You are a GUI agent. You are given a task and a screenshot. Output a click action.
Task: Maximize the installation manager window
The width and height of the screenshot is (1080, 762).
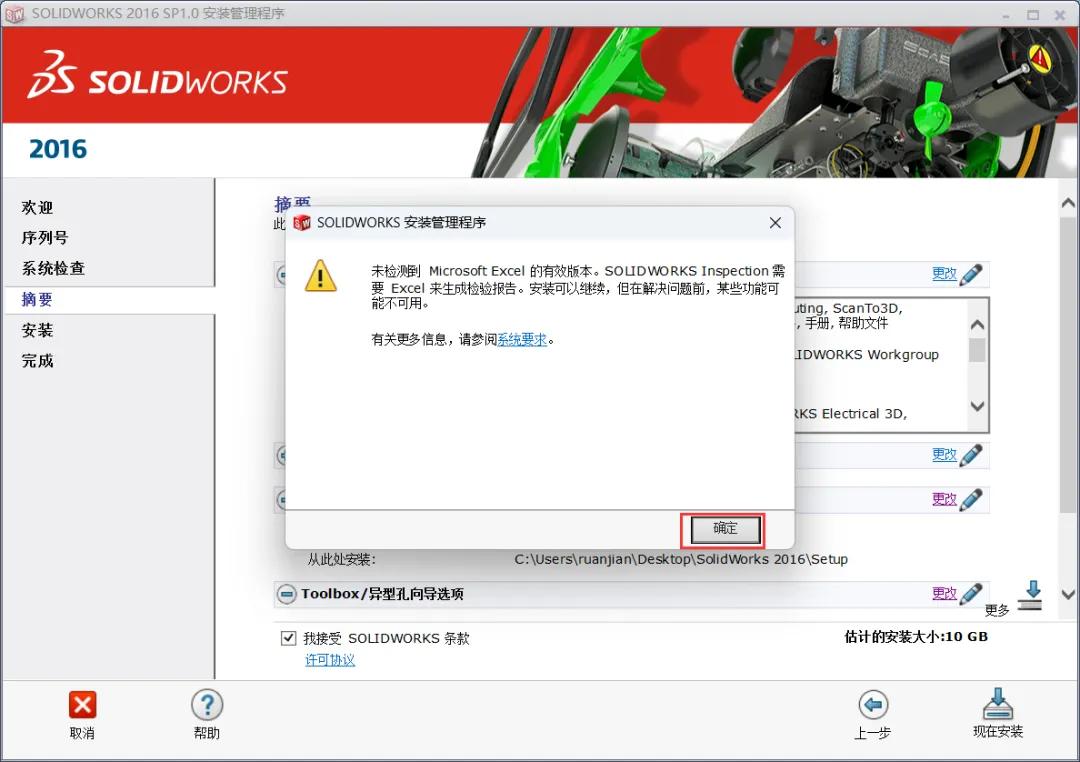tap(1032, 14)
